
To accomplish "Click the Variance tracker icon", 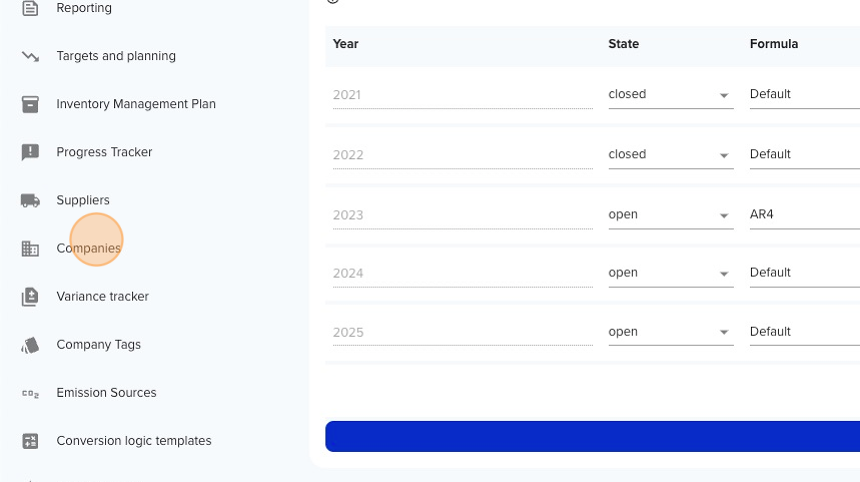I will [30, 297].
